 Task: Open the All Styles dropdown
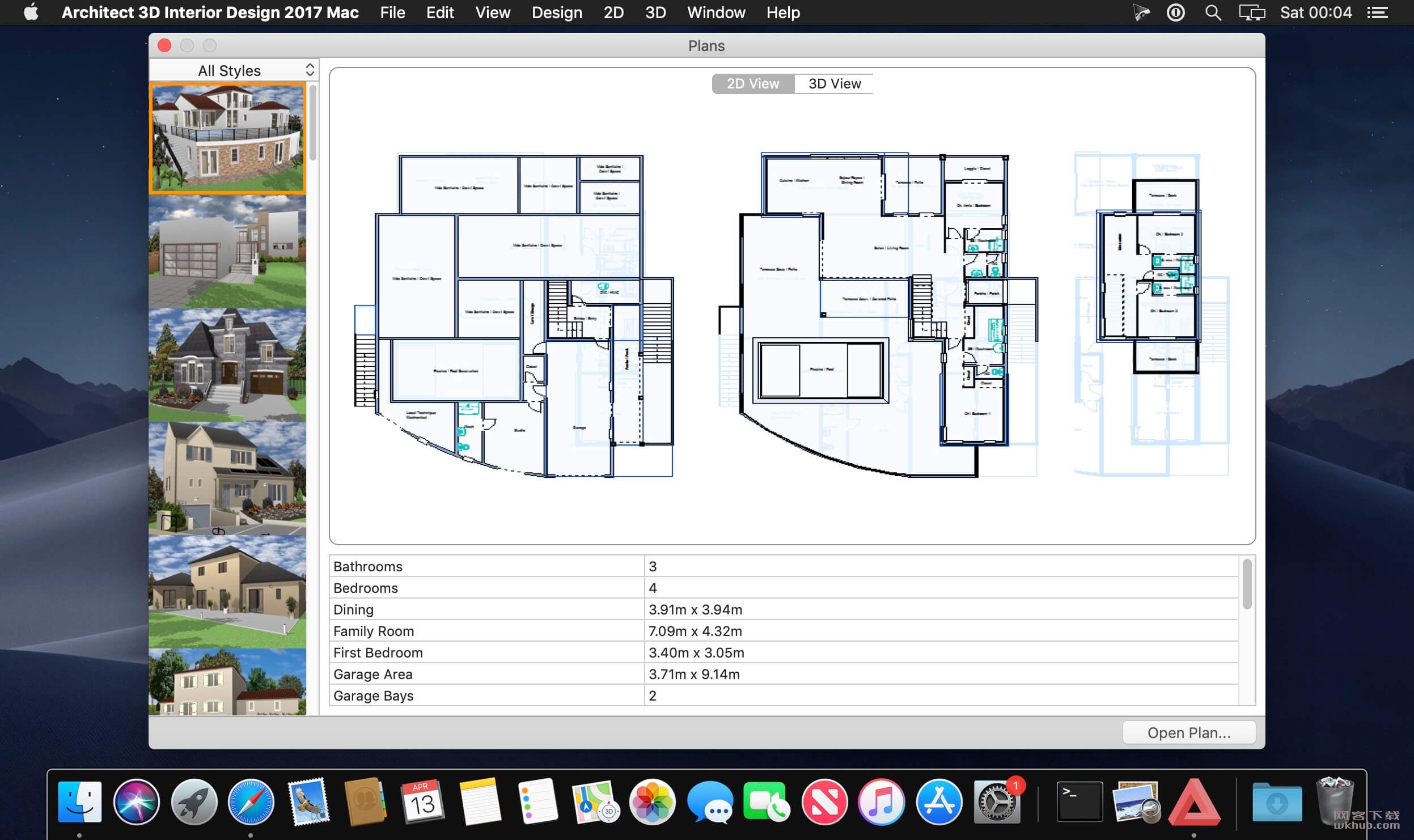click(234, 70)
